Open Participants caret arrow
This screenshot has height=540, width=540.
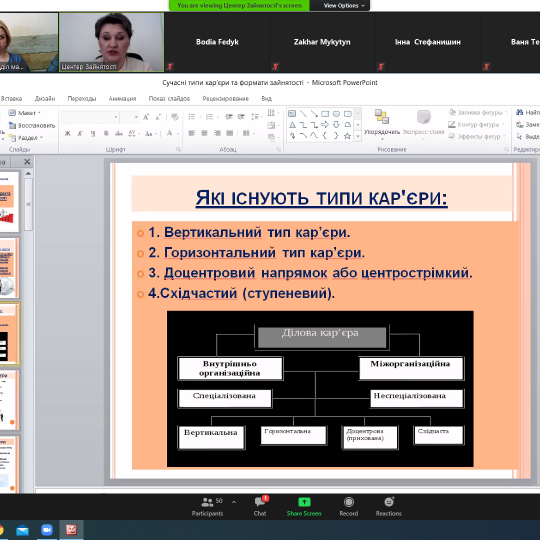pos(234,502)
